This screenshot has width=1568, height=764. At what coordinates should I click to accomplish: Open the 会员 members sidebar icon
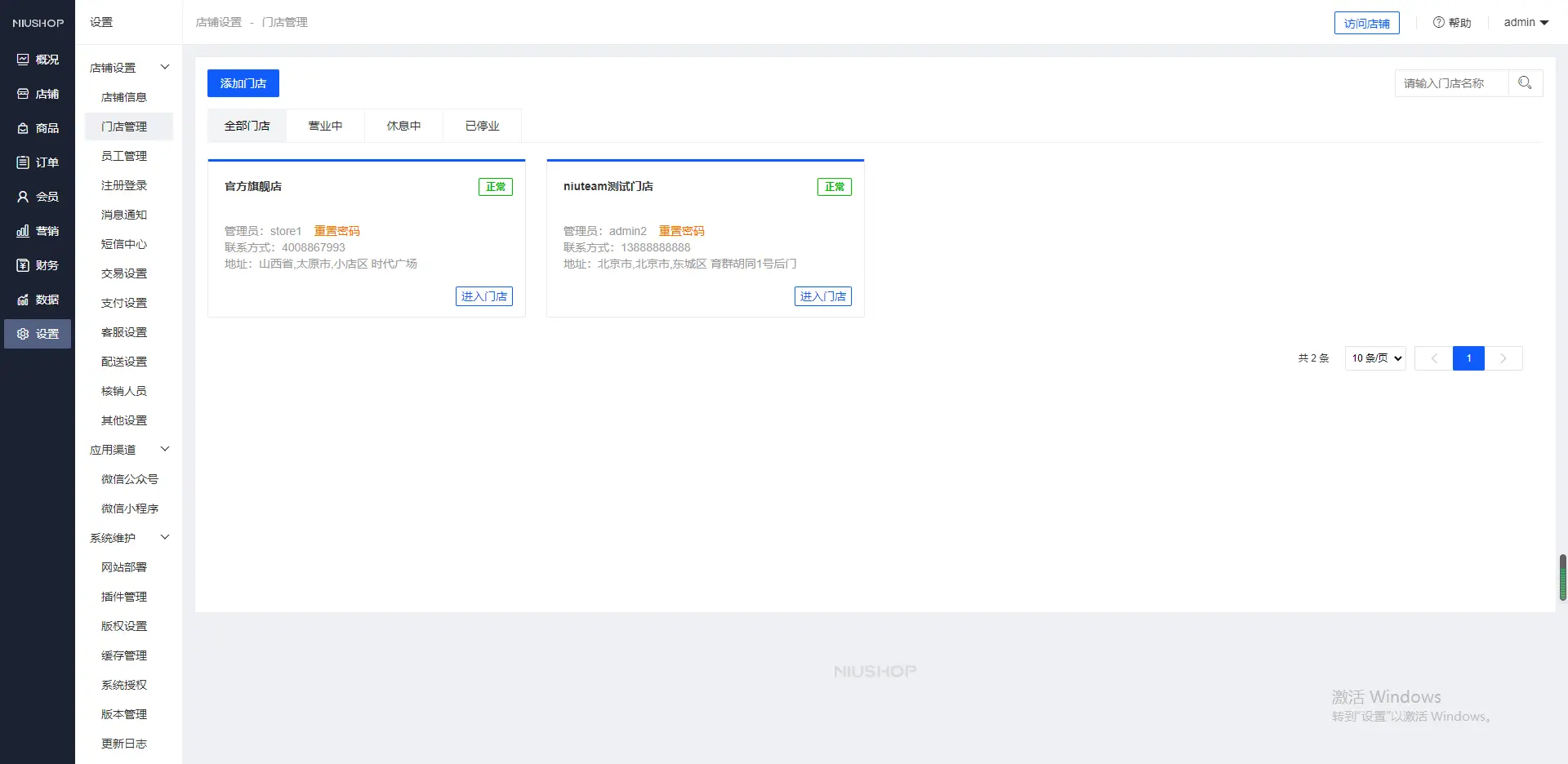coord(23,197)
